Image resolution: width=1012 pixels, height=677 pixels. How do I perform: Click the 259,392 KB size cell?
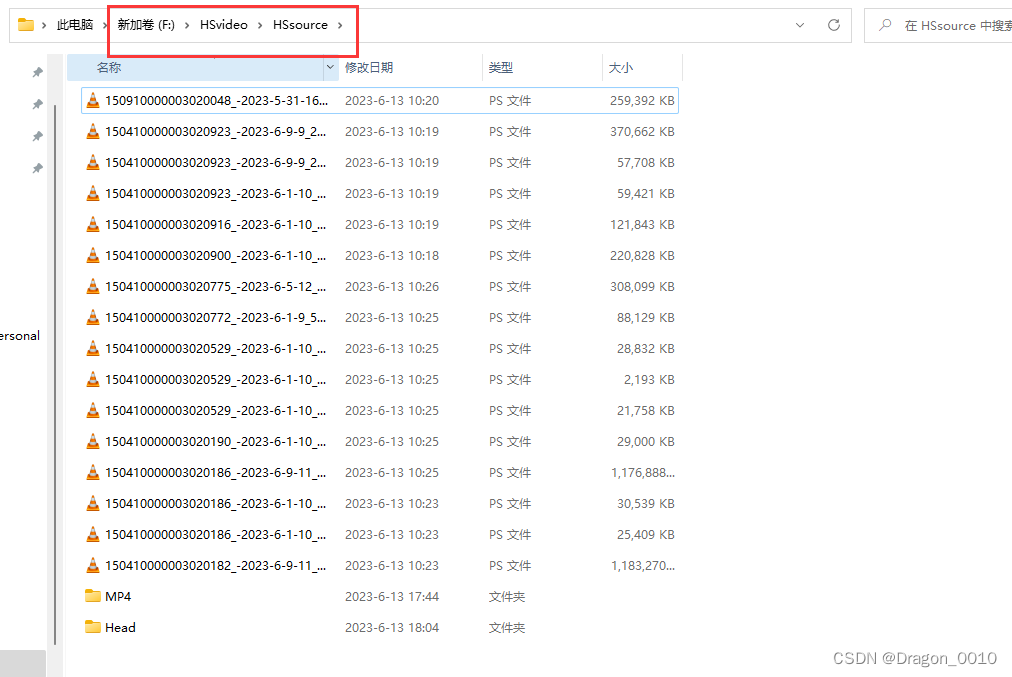point(642,101)
